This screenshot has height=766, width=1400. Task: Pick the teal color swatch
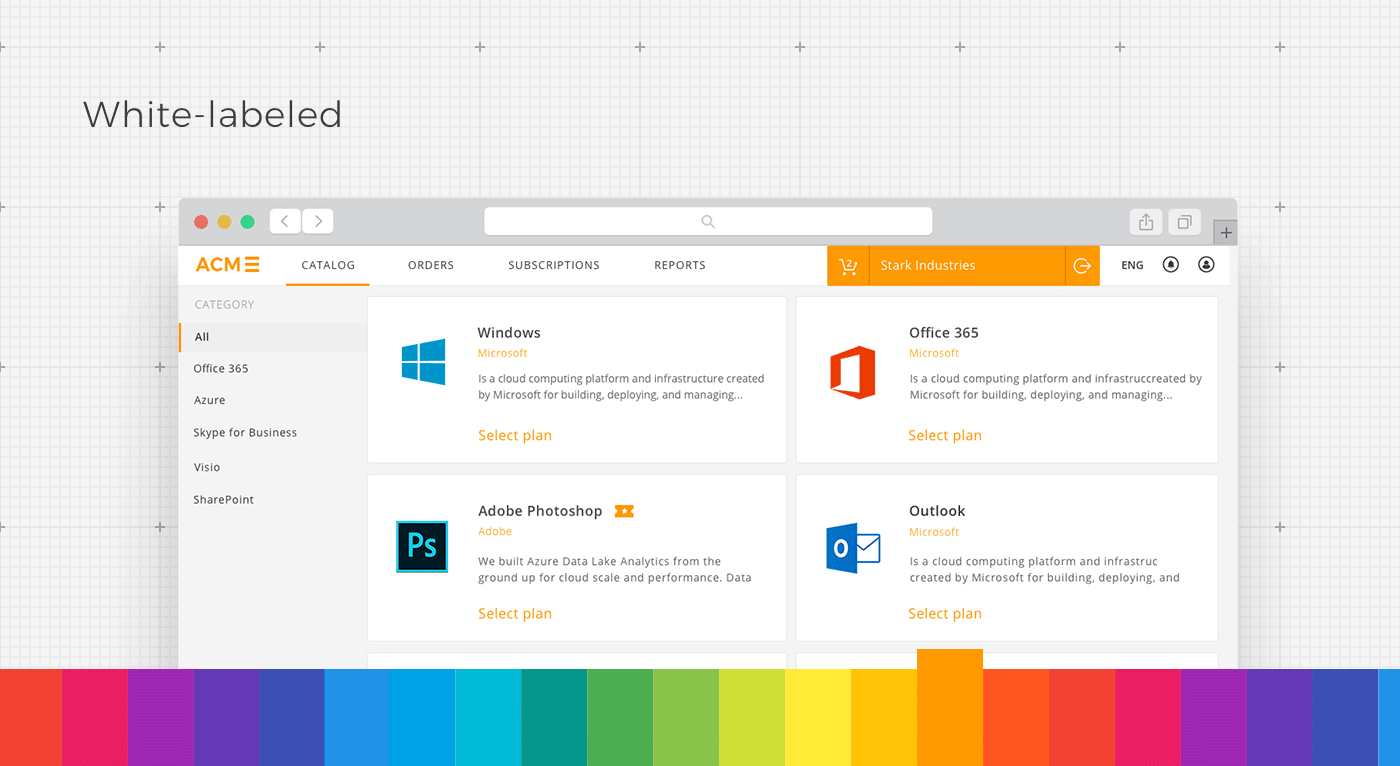pos(554,718)
